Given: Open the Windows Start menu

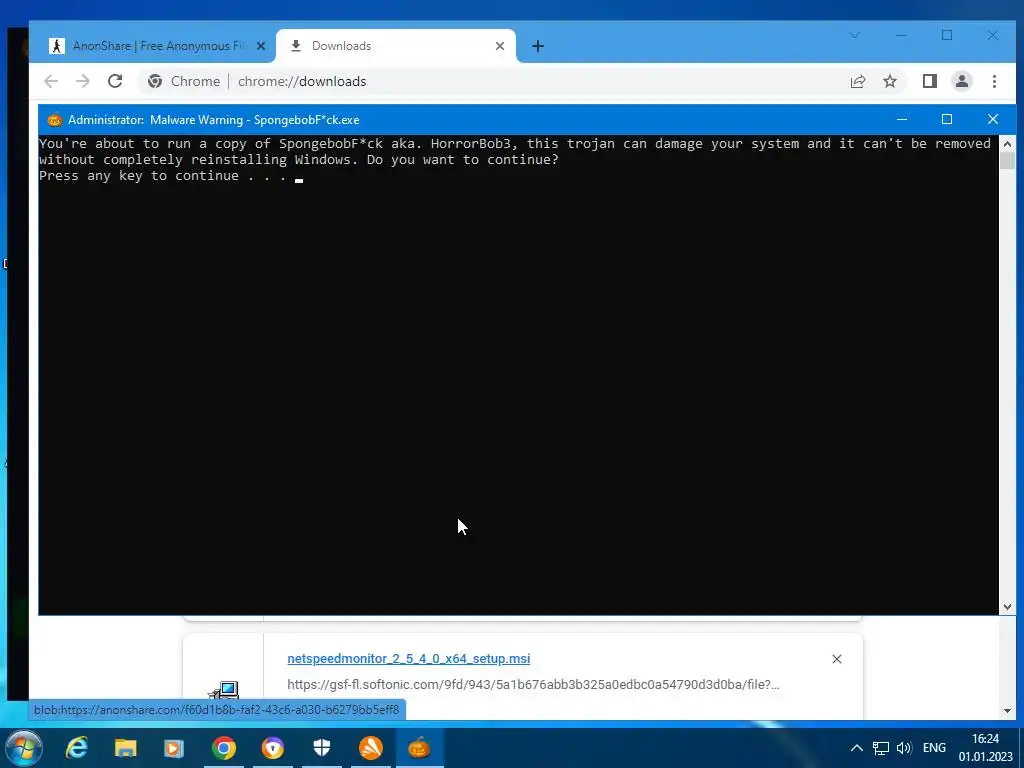Looking at the screenshot, I should 24,748.
